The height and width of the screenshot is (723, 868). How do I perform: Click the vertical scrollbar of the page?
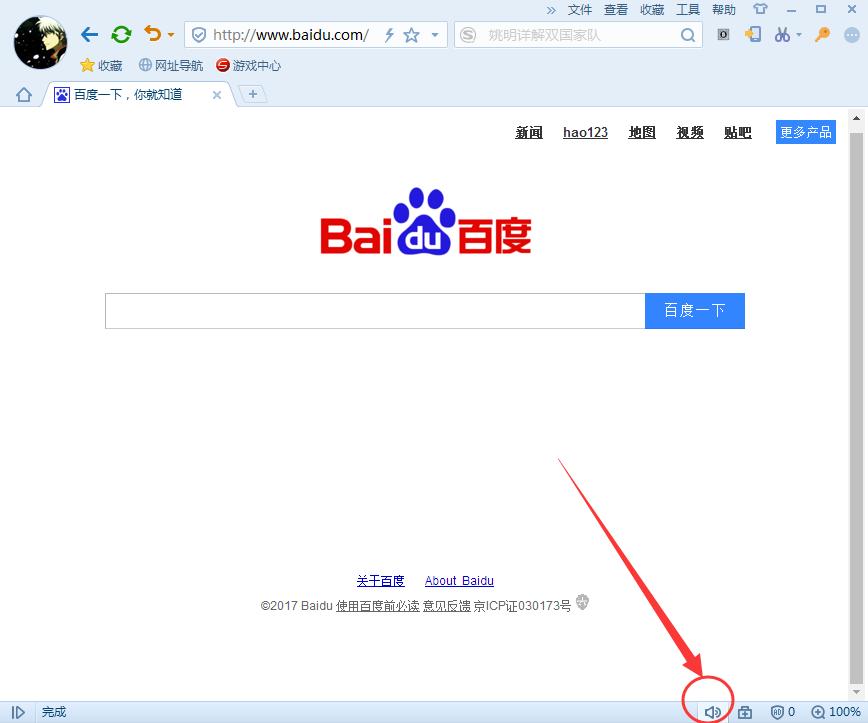point(856,400)
